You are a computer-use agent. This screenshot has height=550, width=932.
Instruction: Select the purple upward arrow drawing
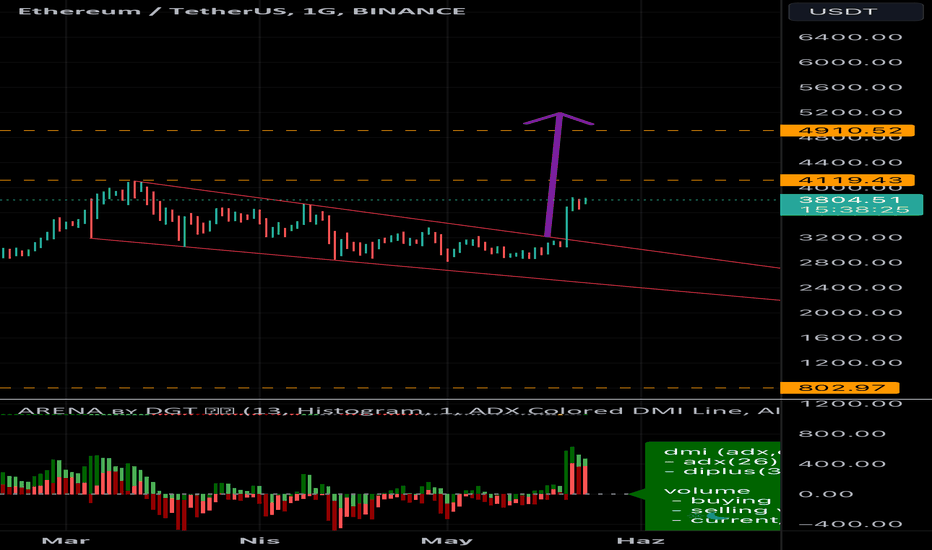tap(555, 172)
